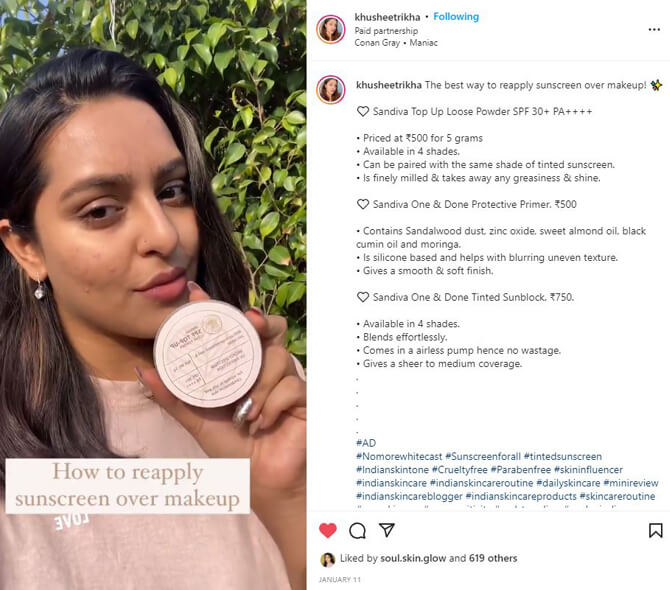Share post via paper plane icon

tap(387, 530)
